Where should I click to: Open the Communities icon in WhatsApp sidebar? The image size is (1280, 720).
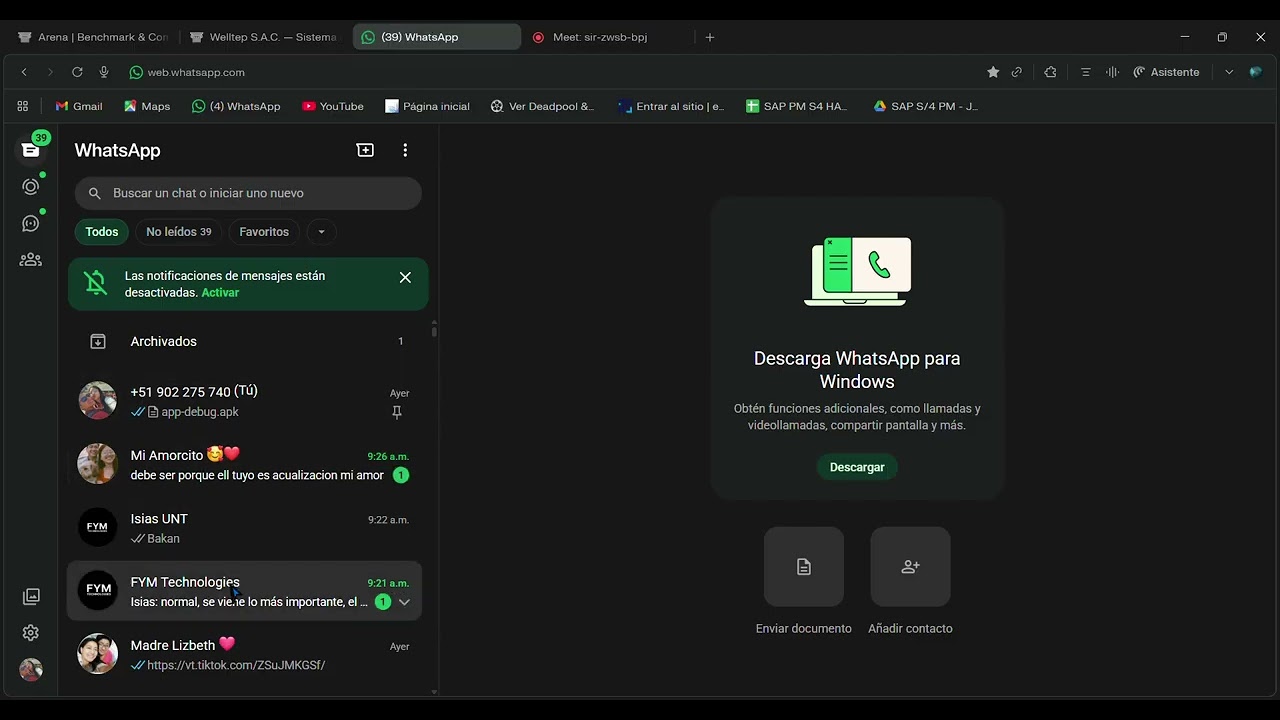coord(31,260)
